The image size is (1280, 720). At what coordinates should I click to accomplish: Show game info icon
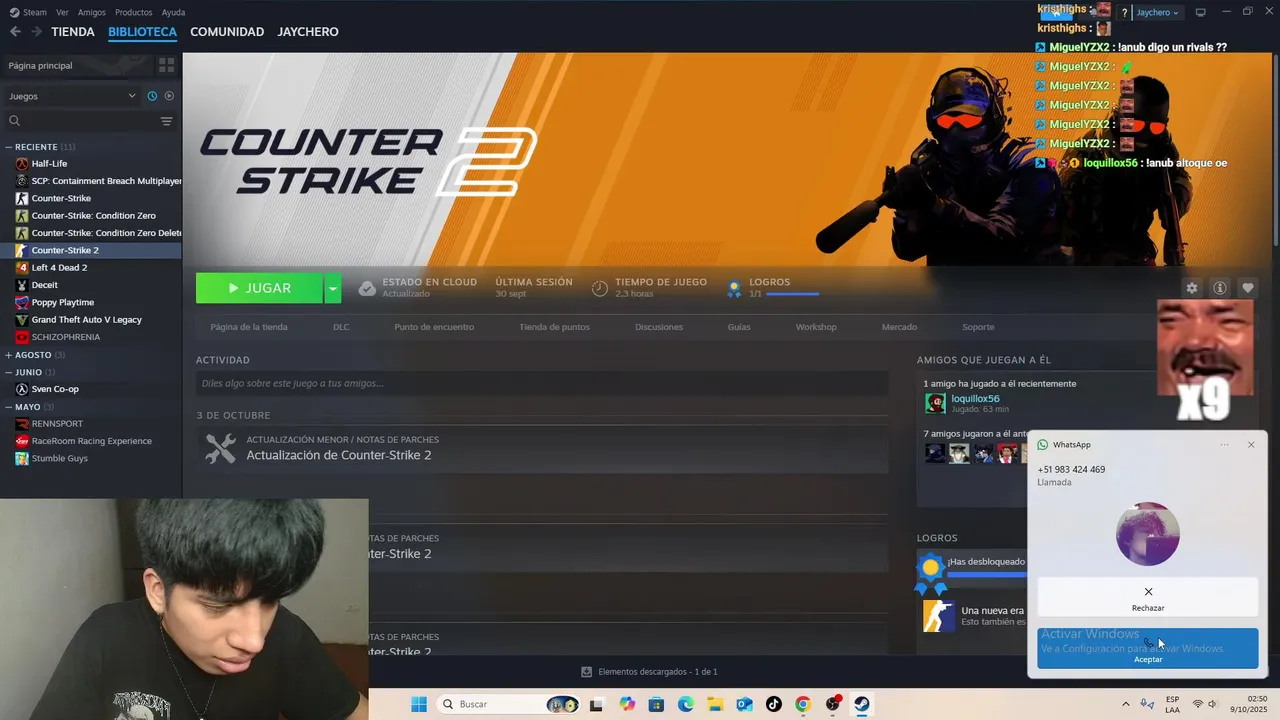(1220, 288)
